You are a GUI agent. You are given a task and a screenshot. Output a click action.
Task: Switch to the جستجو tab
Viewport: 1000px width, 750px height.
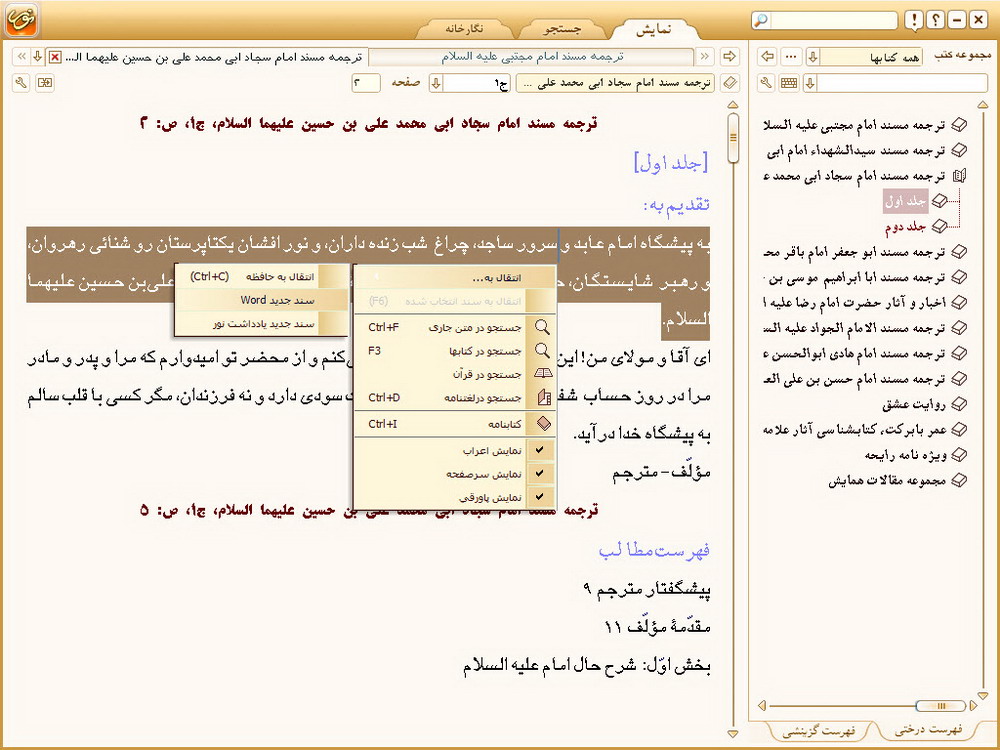562,29
